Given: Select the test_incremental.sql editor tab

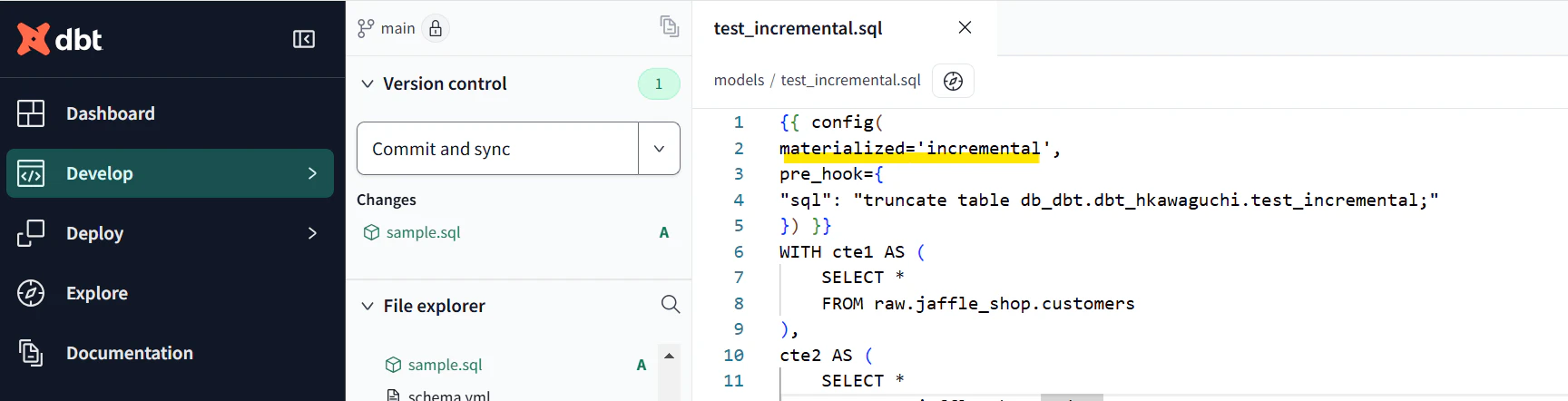Looking at the screenshot, I should [x=798, y=28].
